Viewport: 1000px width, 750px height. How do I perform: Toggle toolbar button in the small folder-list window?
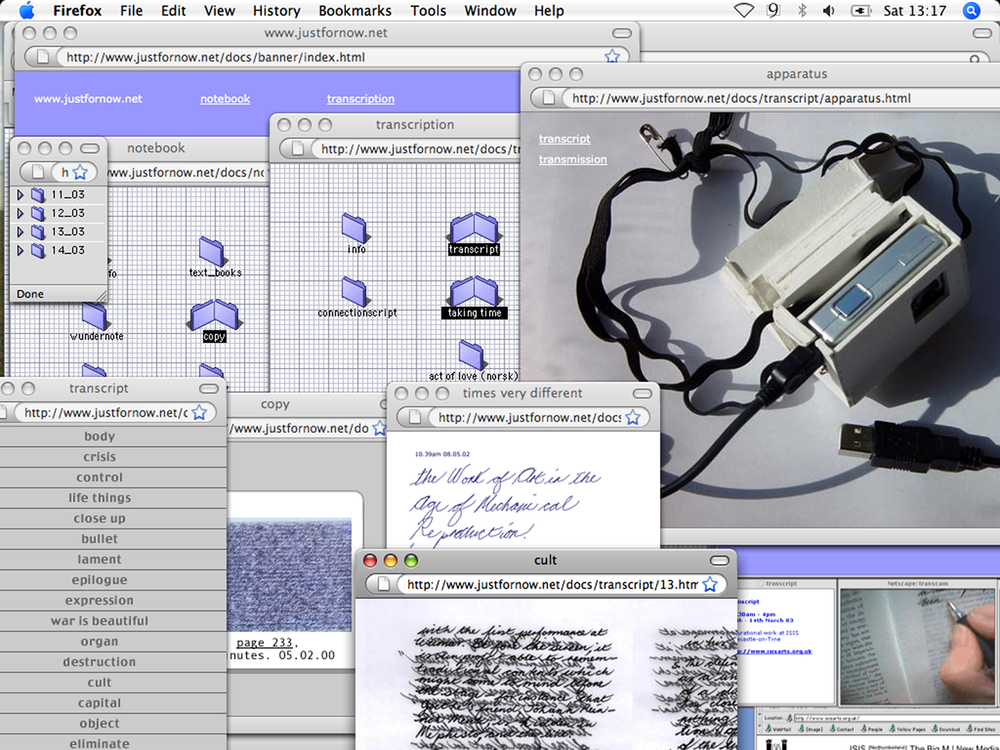click(x=90, y=149)
